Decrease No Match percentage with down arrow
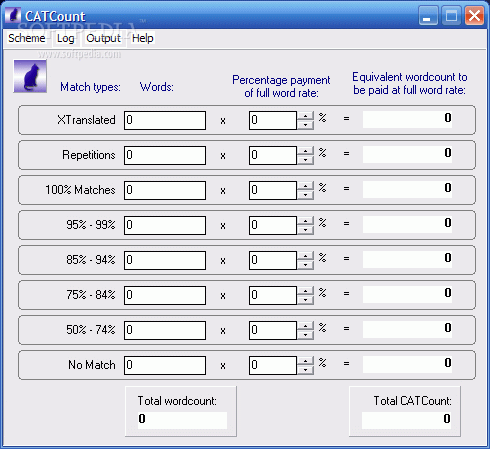This screenshot has width=490, height=449. pos(305,370)
